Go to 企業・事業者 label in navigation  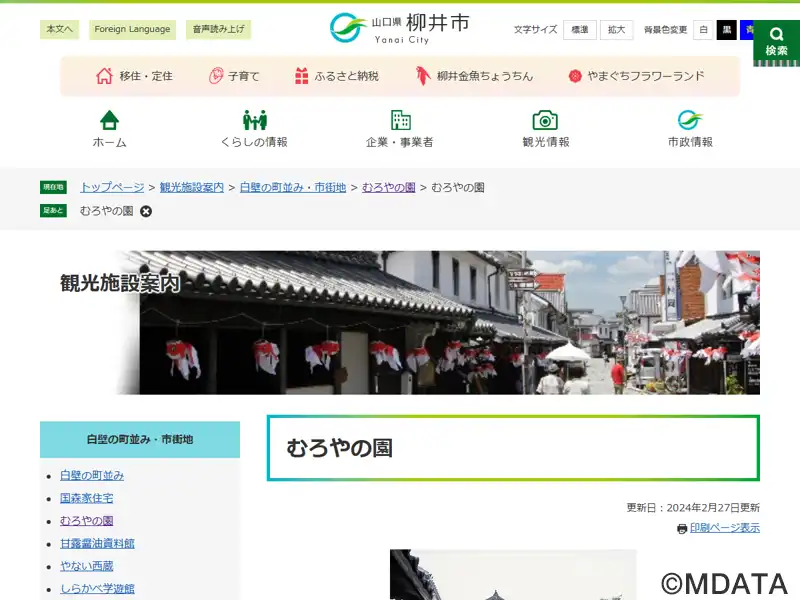[399, 142]
